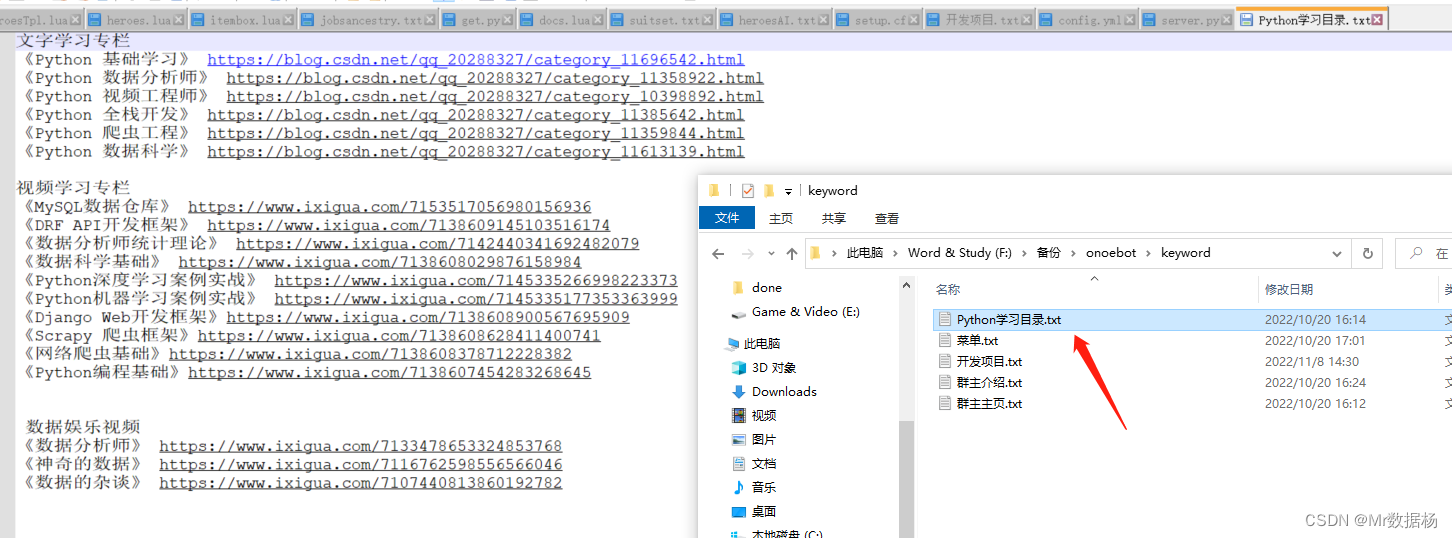The width and height of the screenshot is (1452, 538).
Task: Switch to the jobsancestry.txt tab
Action: pos(367,20)
